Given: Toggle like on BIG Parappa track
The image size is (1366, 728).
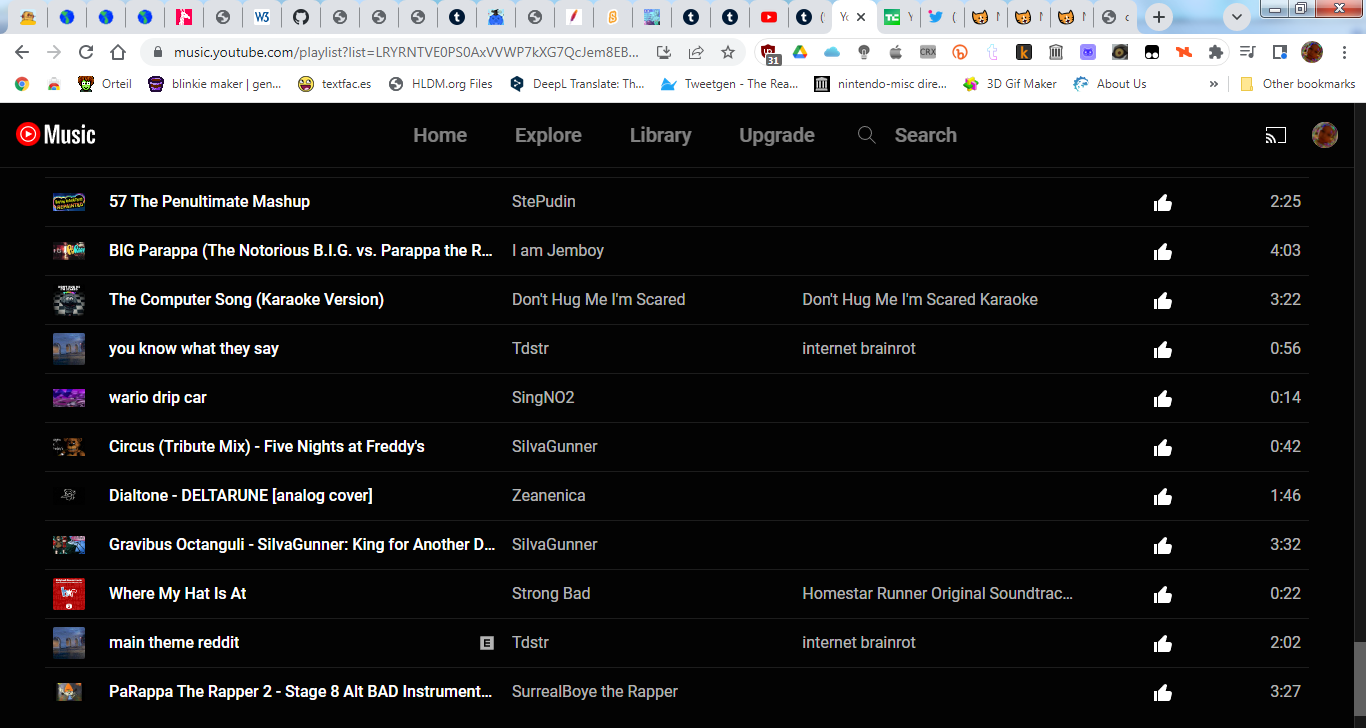Looking at the screenshot, I should pyautogui.click(x=1162, y=252).
